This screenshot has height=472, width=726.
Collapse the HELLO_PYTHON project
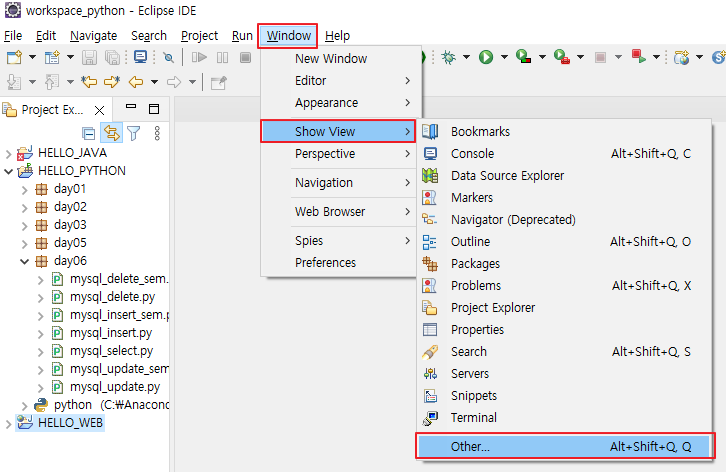click(8, 171)
